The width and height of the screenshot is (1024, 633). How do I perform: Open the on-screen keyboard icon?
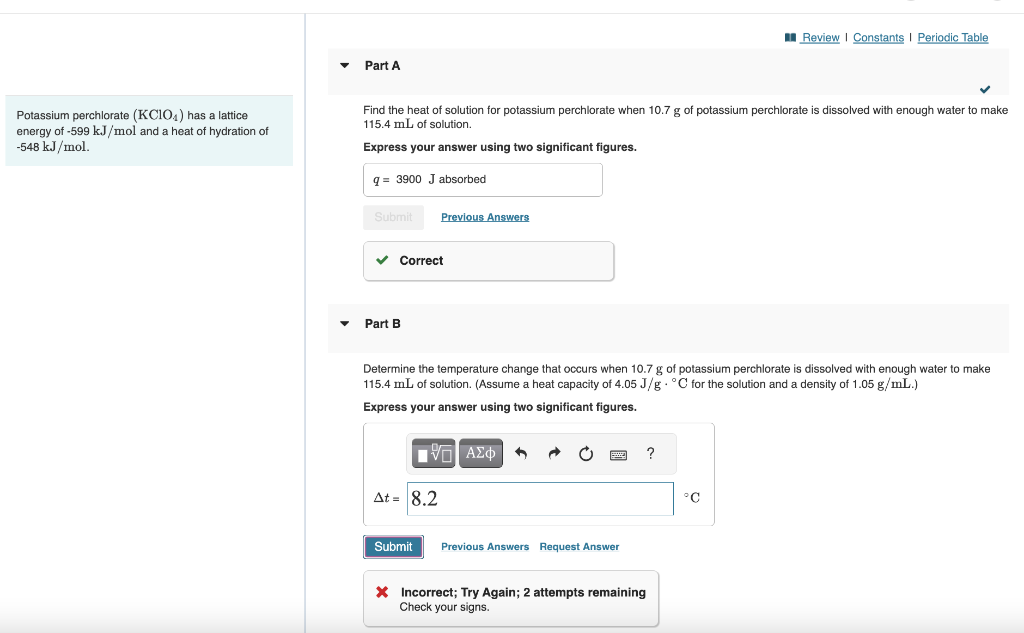pos(618,453)
